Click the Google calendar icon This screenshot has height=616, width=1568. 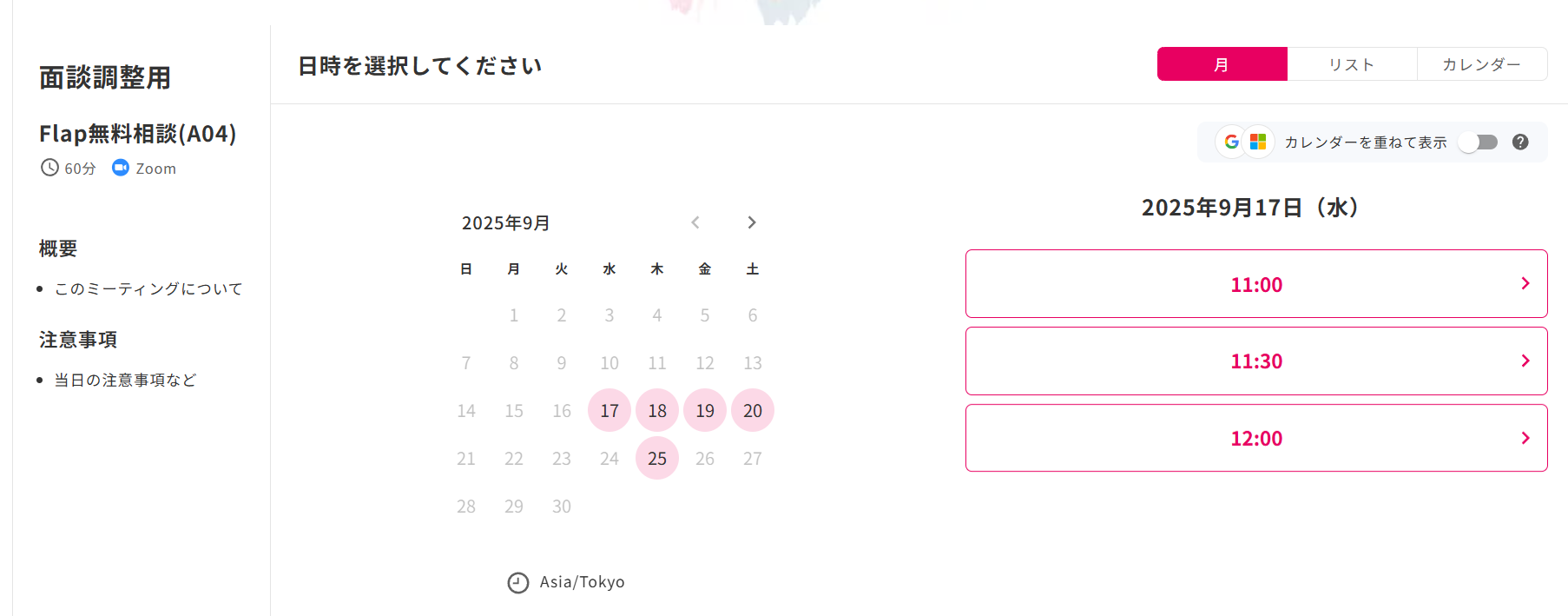click(1231, 142)
